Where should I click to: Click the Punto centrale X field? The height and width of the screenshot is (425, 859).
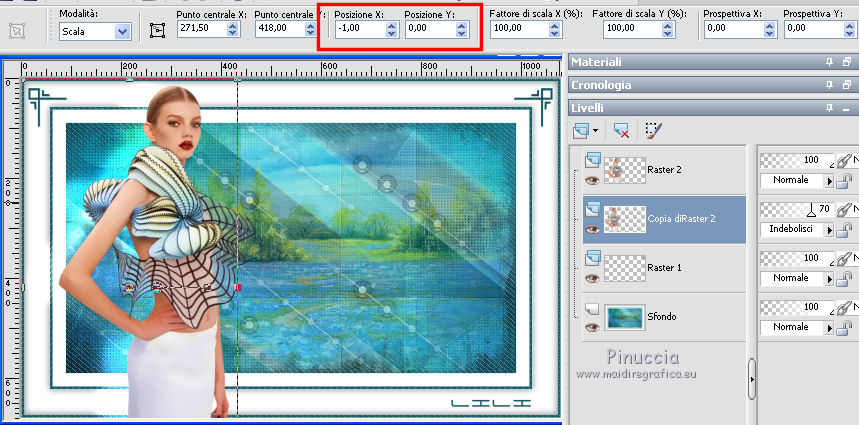point(202,28)
